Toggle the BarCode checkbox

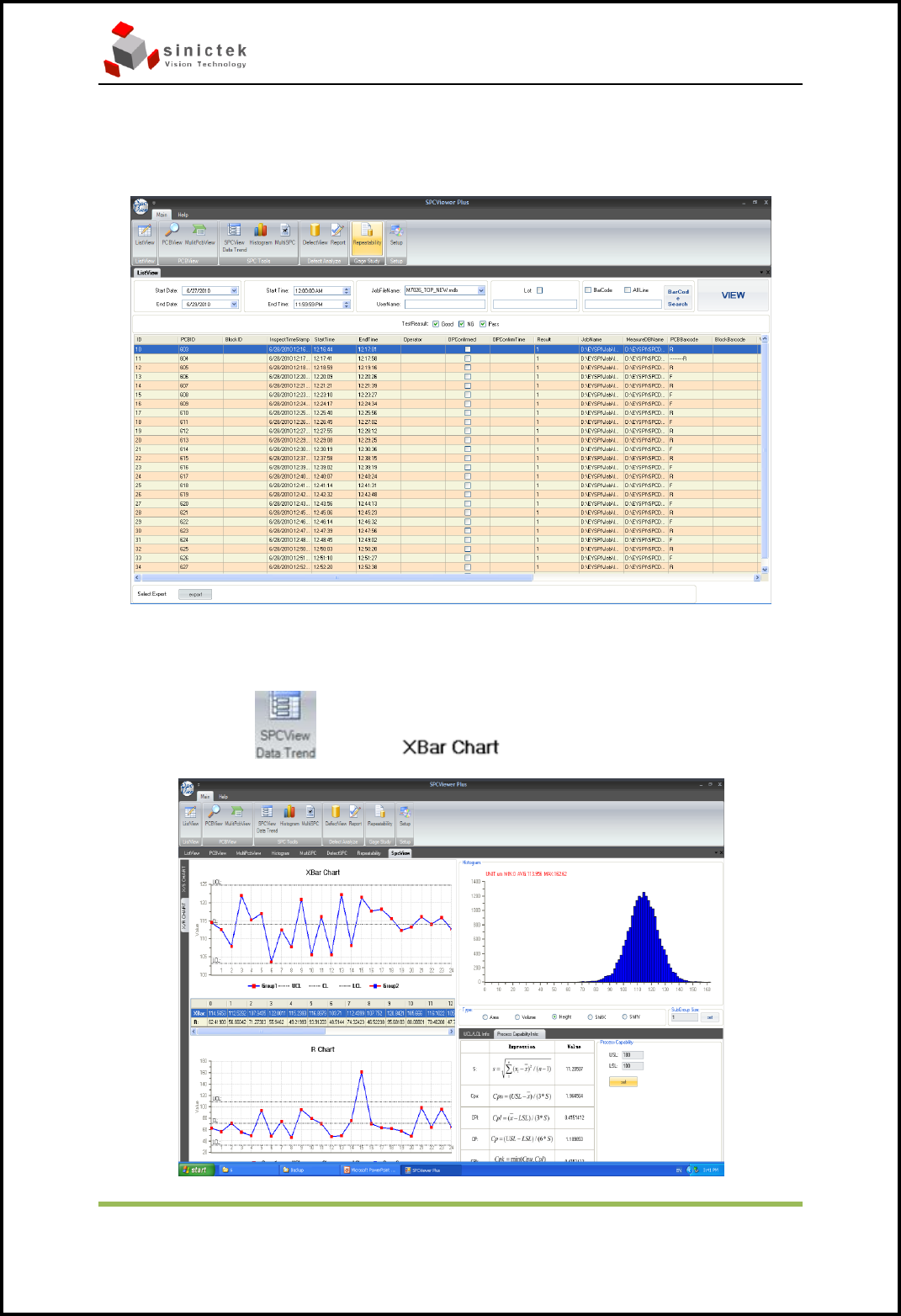click(x=588, y=289)
